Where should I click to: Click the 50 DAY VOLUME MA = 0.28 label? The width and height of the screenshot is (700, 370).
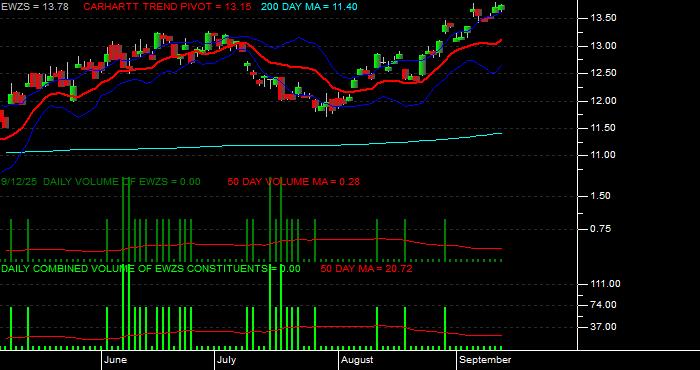[x=293, y=182]
